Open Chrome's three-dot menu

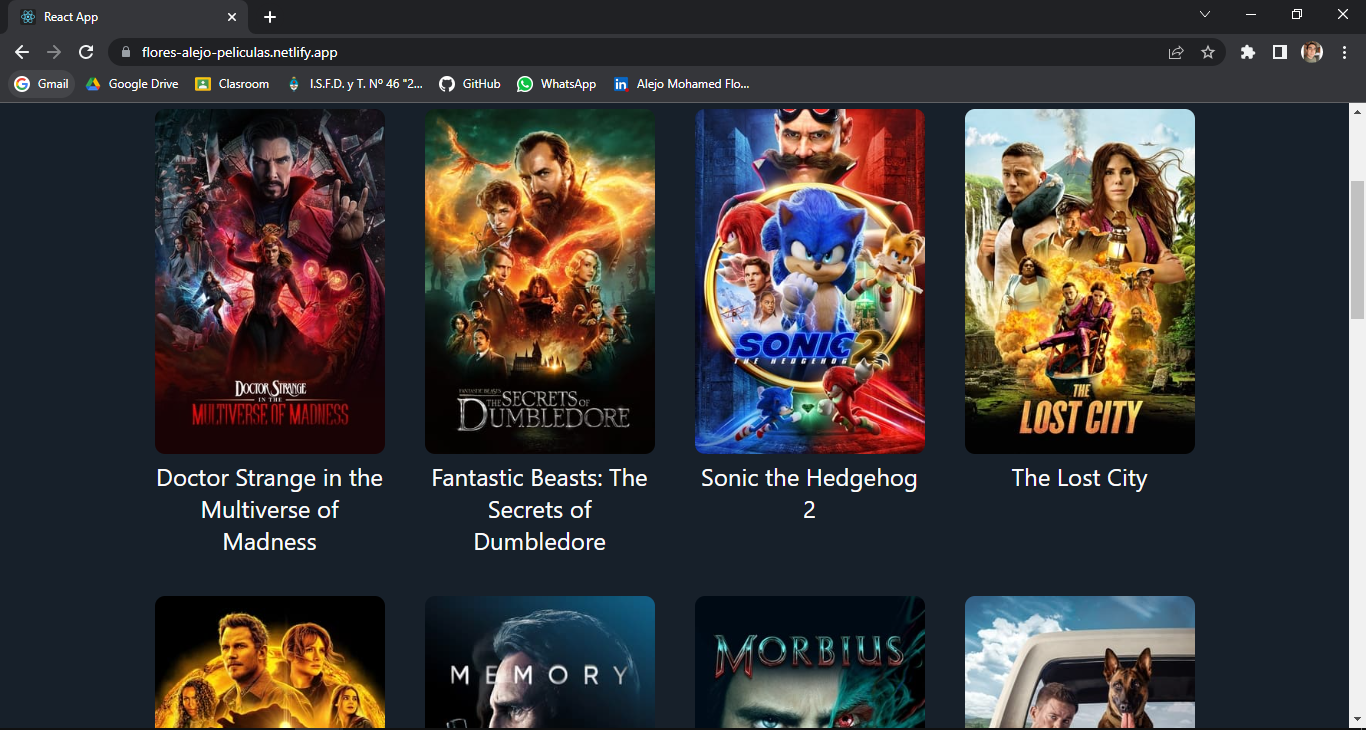click(x=1344, y=52)
